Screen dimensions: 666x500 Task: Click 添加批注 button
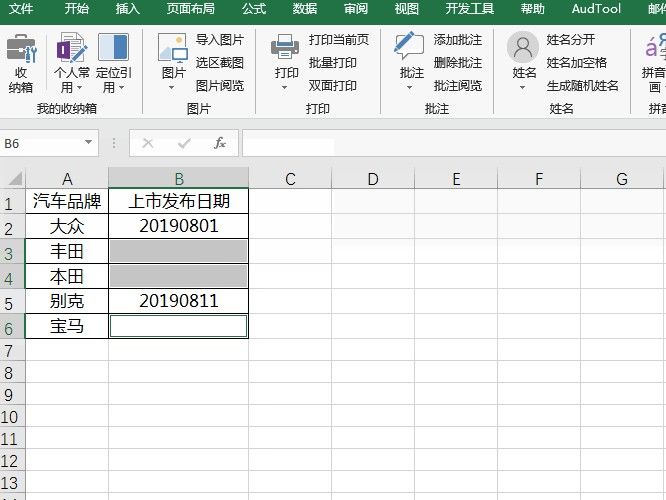tap(458, 40)
